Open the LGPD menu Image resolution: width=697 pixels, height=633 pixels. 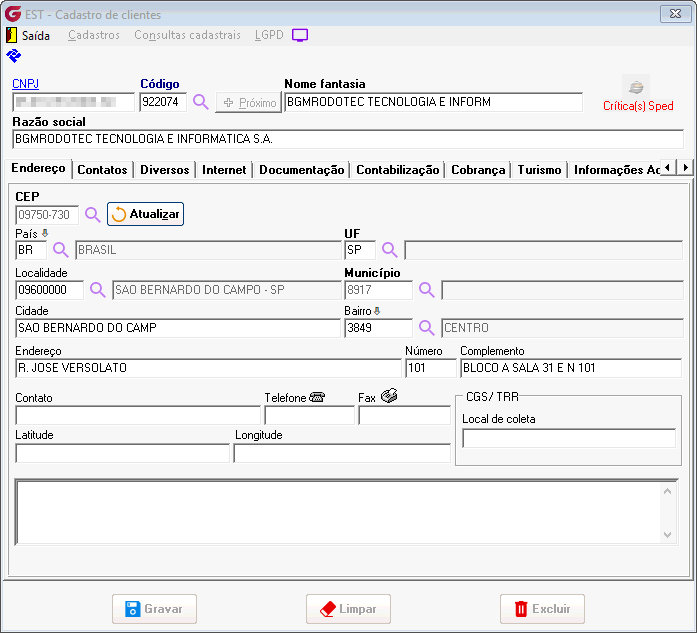[269, 35]
